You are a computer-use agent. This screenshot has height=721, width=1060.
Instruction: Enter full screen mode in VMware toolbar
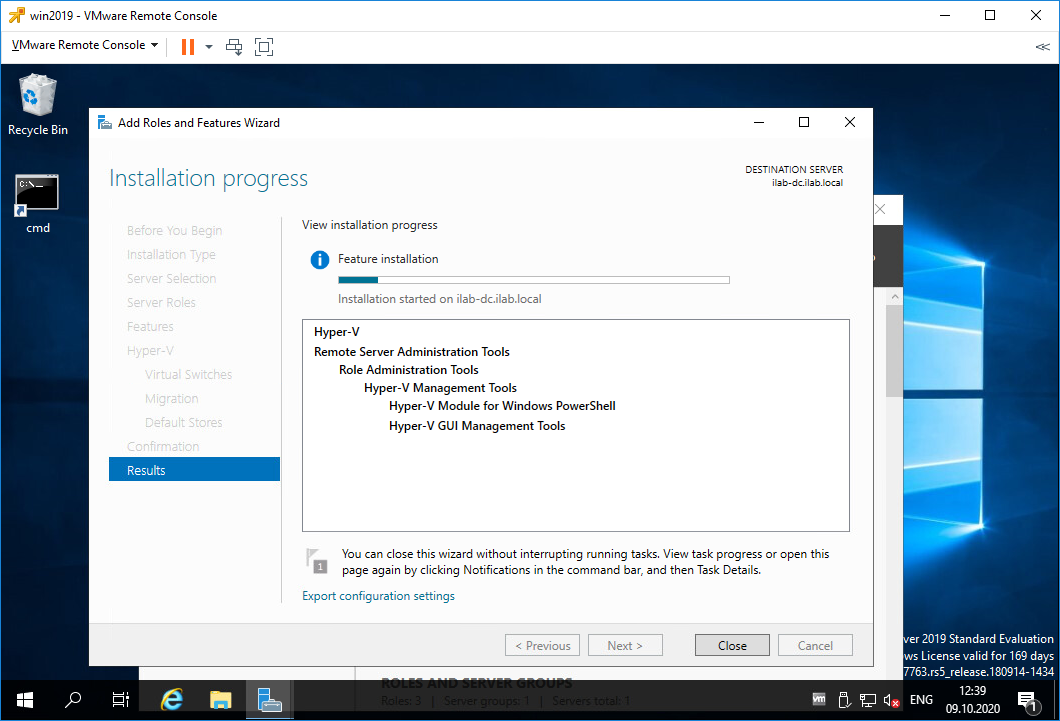click(x=264, y=47)
